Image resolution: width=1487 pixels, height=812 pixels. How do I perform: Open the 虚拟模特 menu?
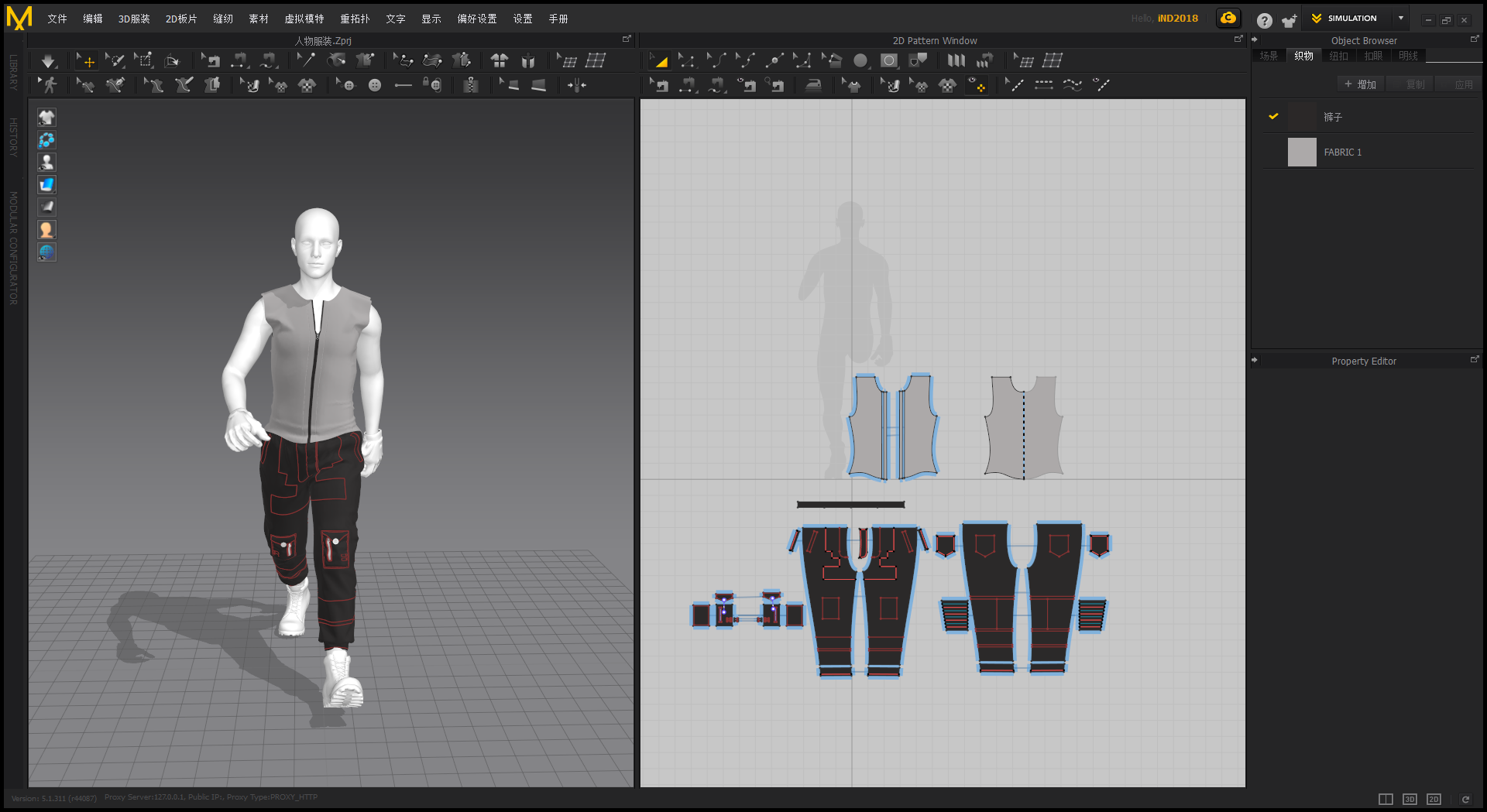click(304, 19)
